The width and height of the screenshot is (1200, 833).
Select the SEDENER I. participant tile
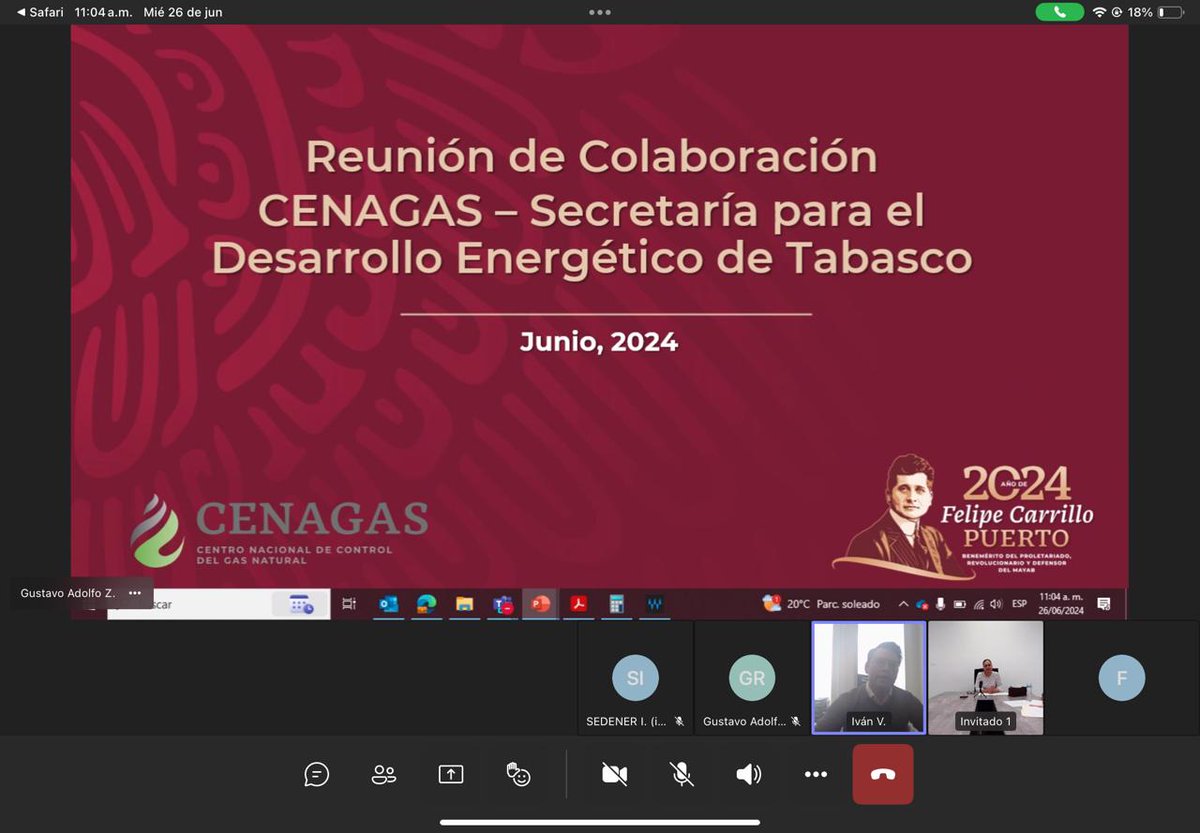pos(635,678)
